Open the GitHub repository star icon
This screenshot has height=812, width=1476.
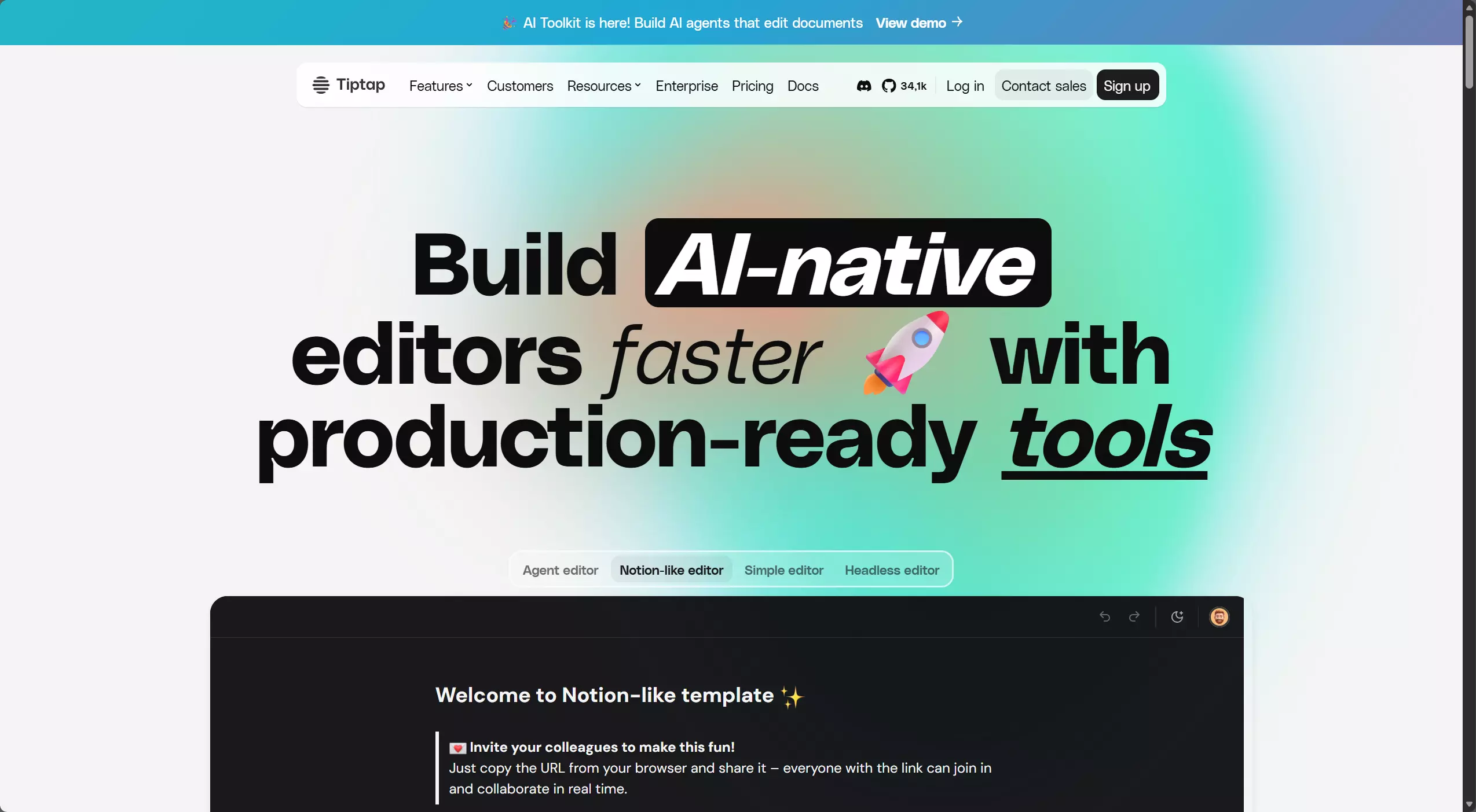click(x=888, y=86)
